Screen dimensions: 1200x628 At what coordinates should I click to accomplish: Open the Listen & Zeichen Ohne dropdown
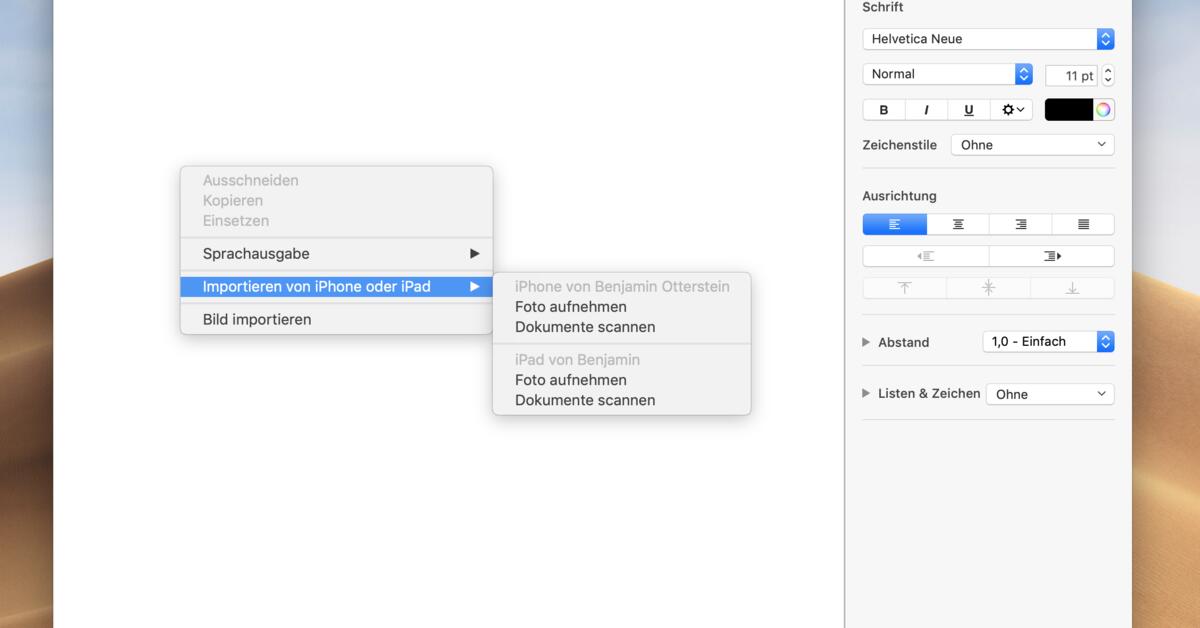tap(1050, 394)
